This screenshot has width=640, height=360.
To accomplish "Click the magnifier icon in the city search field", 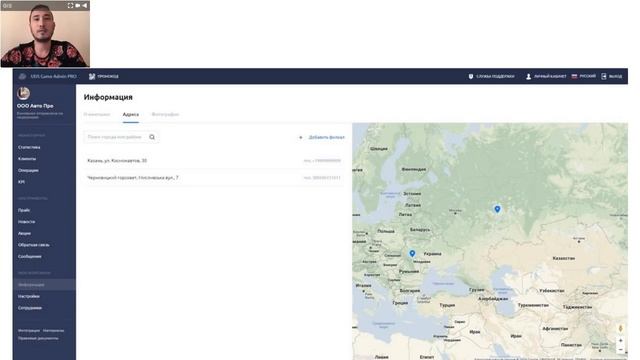I will pyautogui.click(x=152, y=137).
